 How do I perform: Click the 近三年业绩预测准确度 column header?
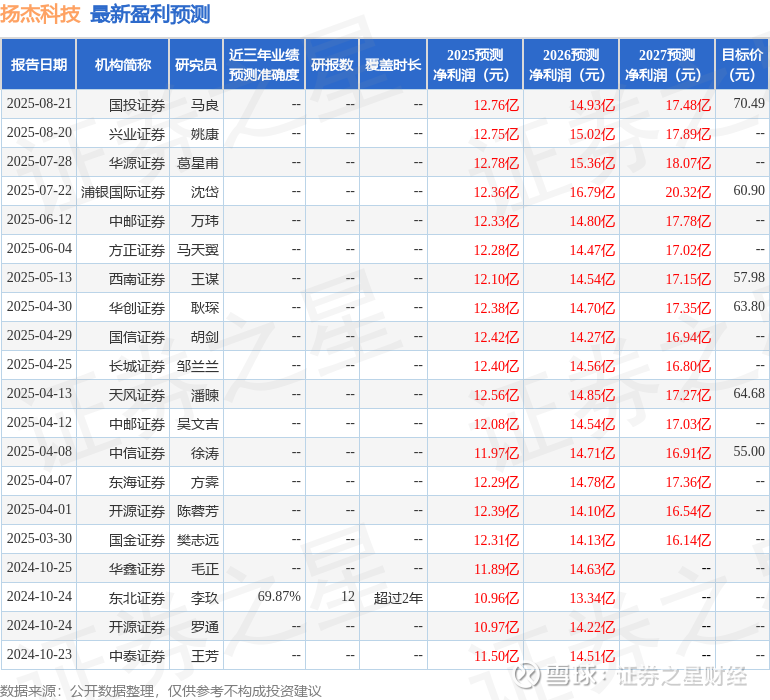264,65
